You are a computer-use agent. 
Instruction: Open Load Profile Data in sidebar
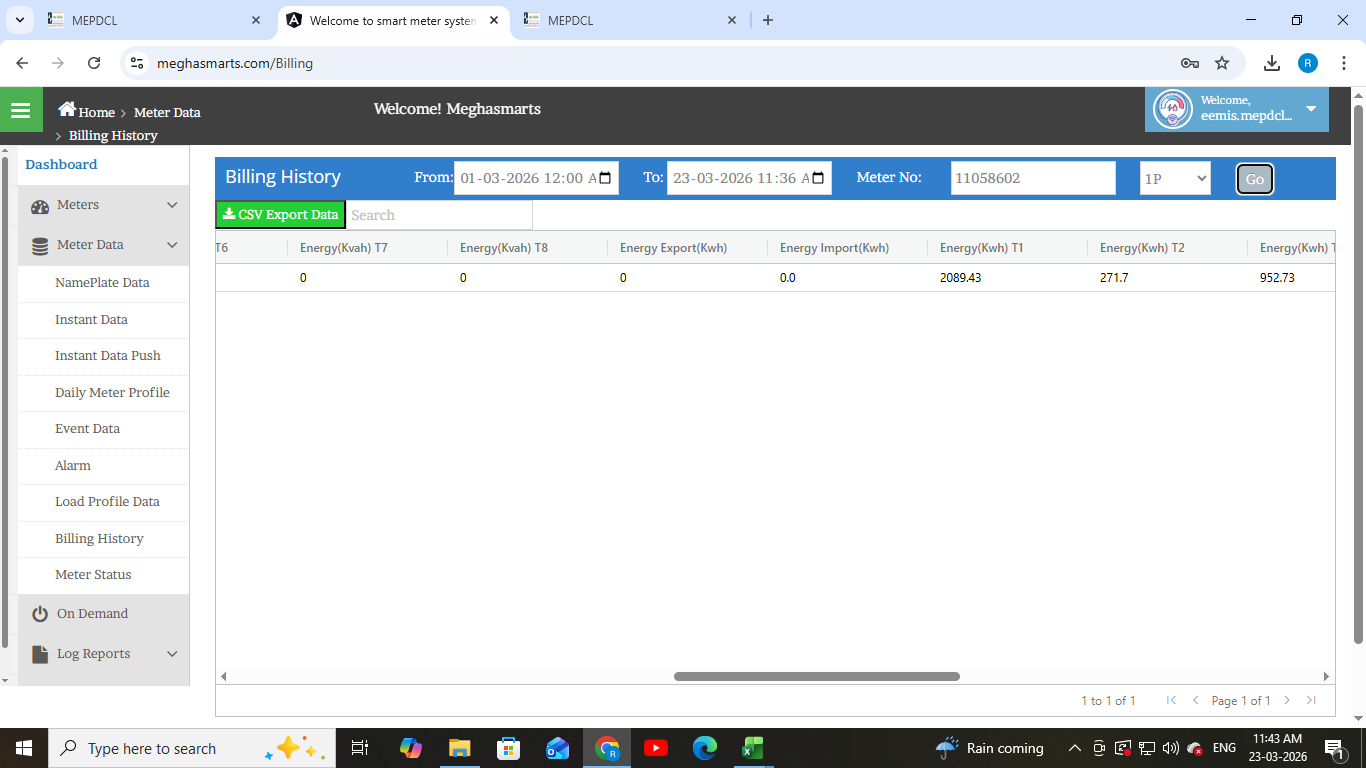pos(107,502)
